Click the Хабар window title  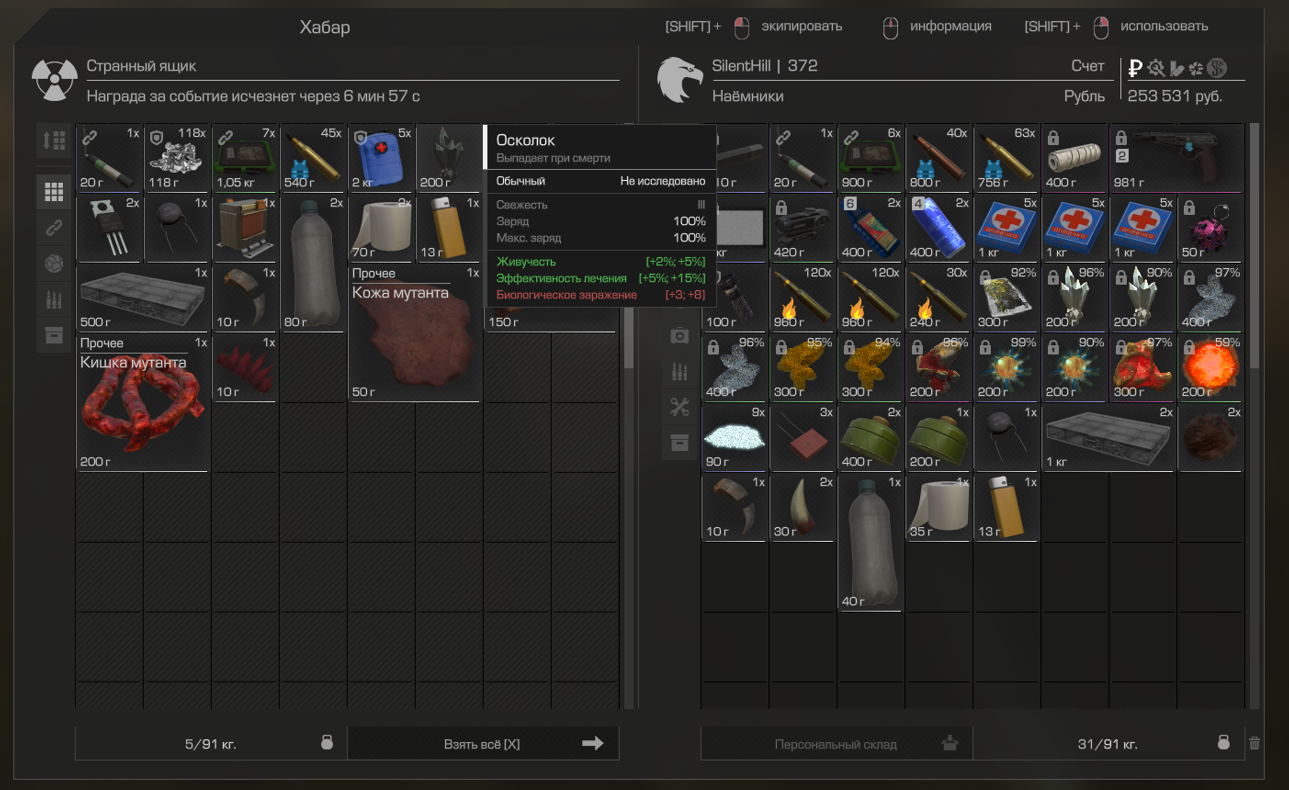tap(325, 27)
